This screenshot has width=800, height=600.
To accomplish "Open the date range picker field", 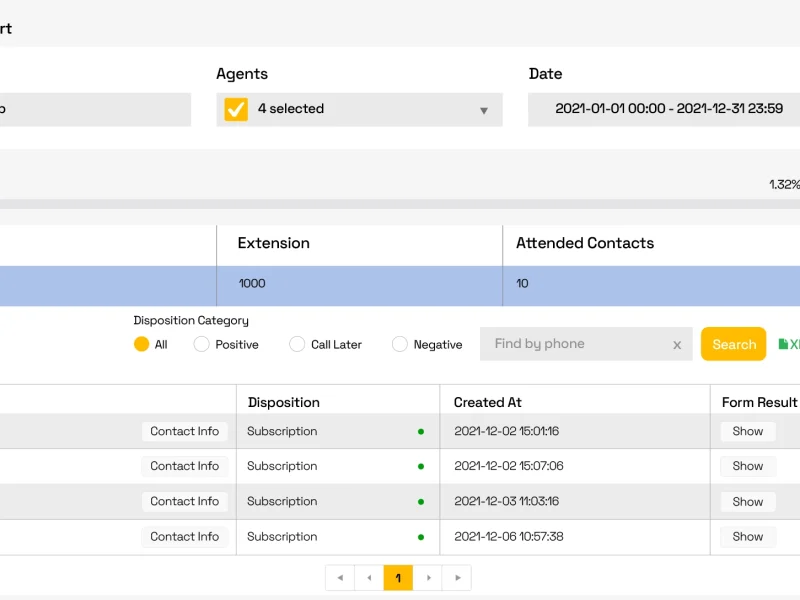I will point(664,109).
